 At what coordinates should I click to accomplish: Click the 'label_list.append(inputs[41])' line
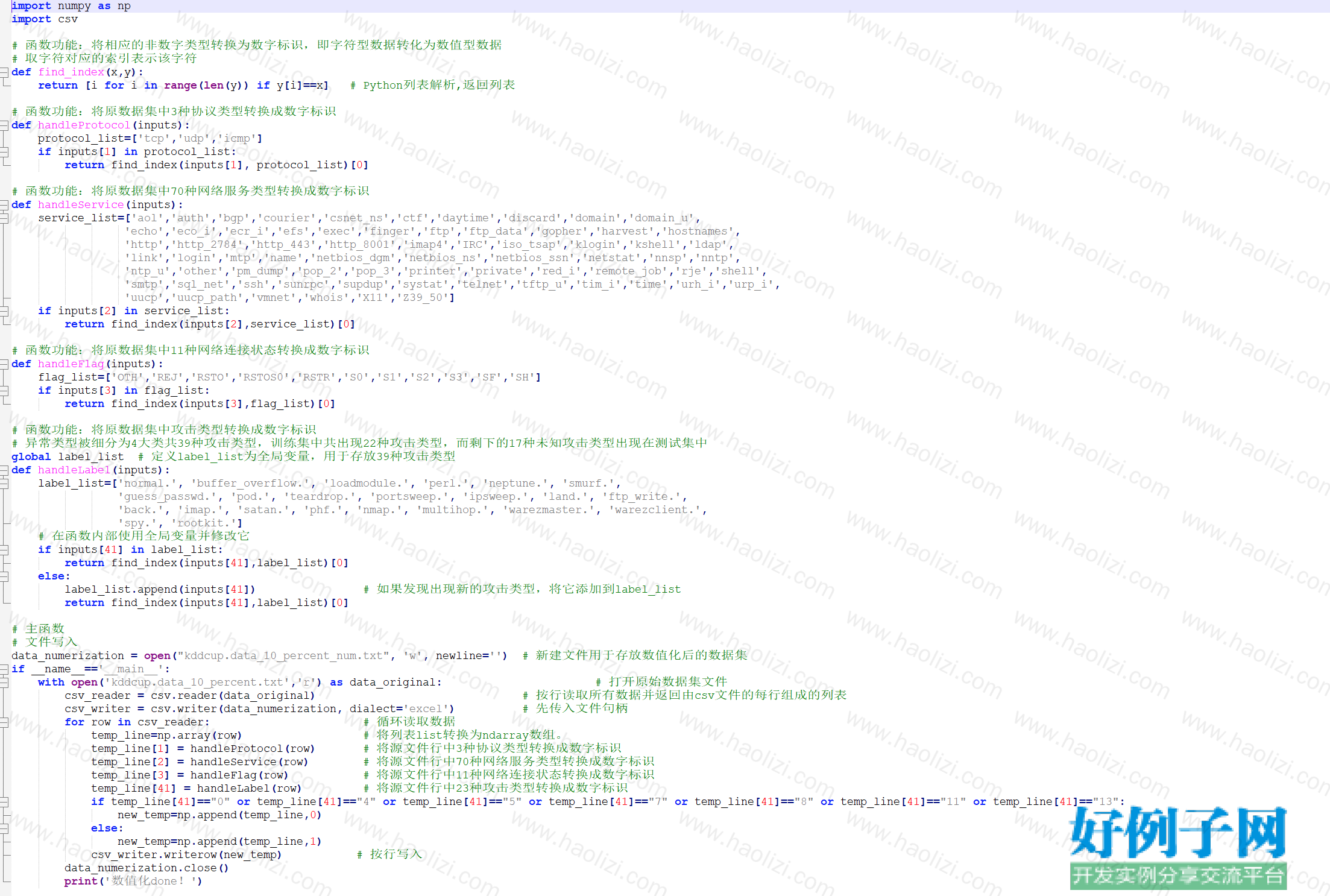pyautogui.click(x=160, y=590)
